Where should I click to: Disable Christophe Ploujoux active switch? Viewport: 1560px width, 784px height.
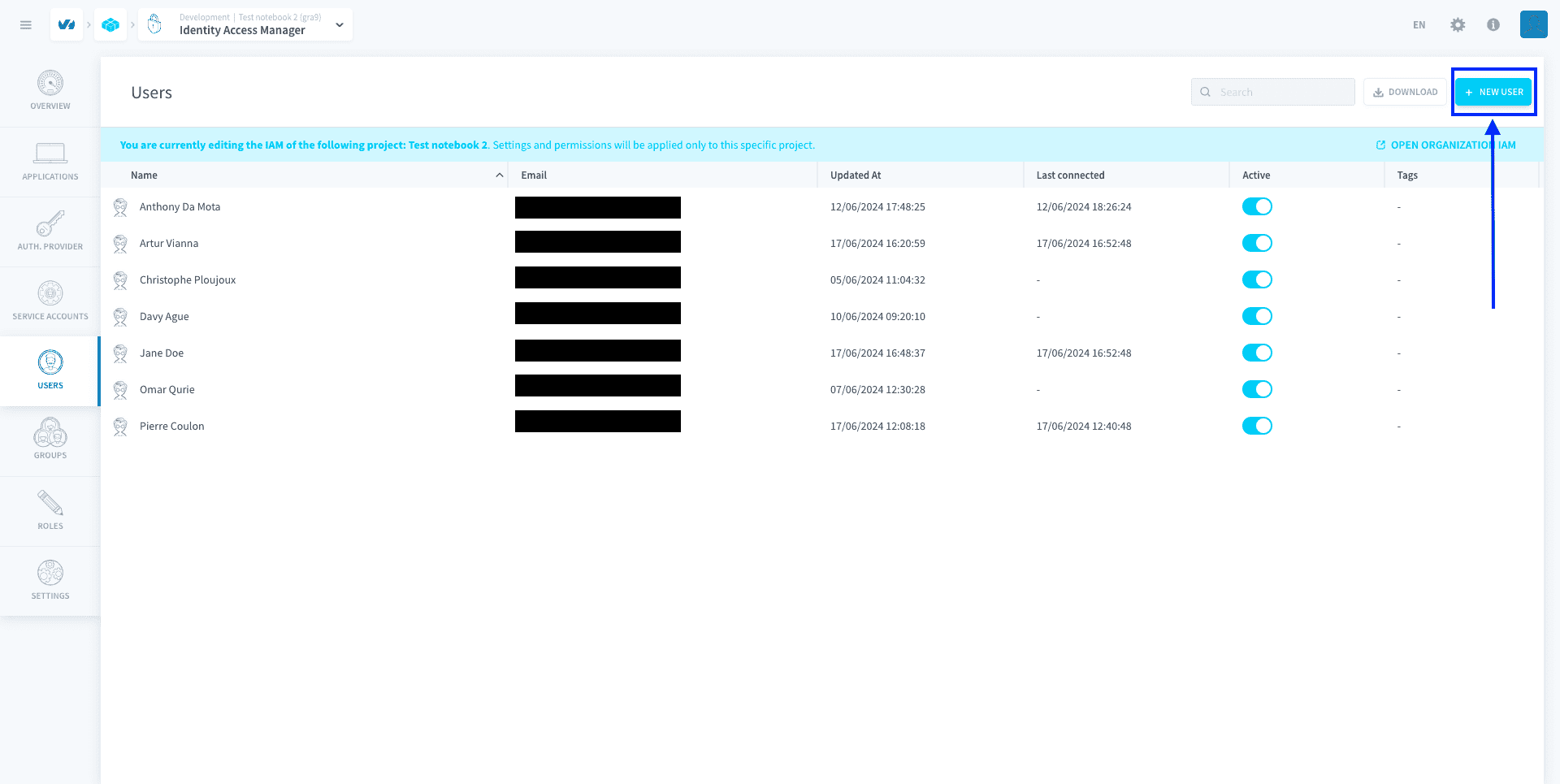1257,279
